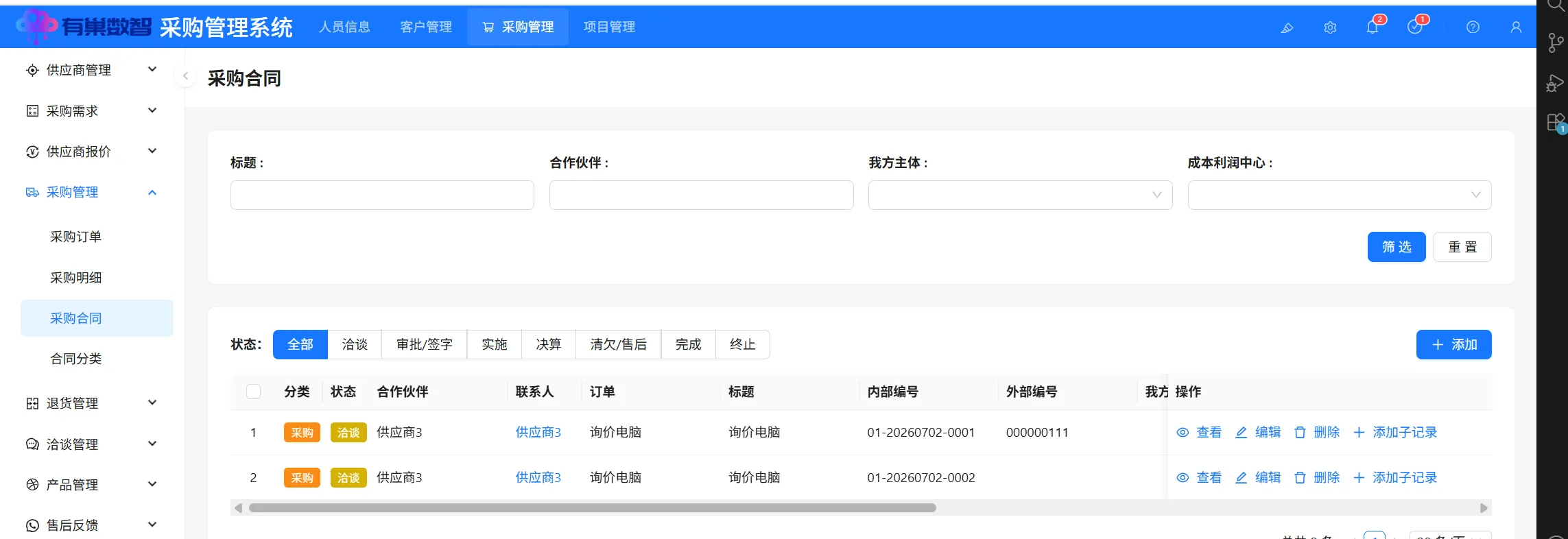Expand 洽谈管理 using its chevron

[152, 444]
